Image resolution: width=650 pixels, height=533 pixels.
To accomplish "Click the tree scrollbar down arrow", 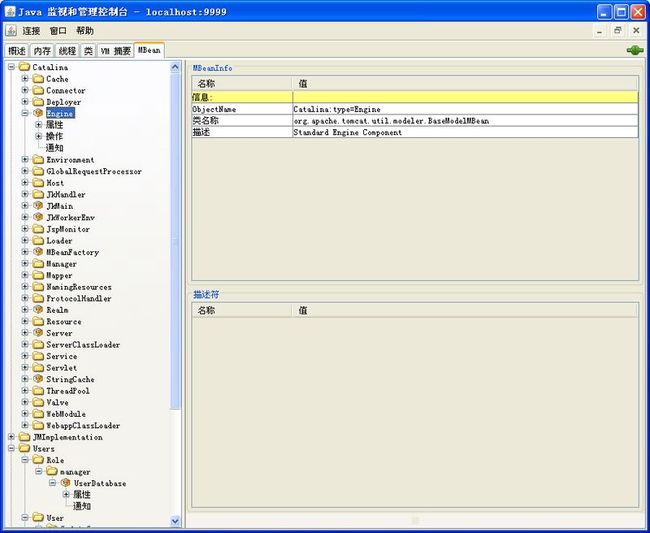I will (175, 521).
